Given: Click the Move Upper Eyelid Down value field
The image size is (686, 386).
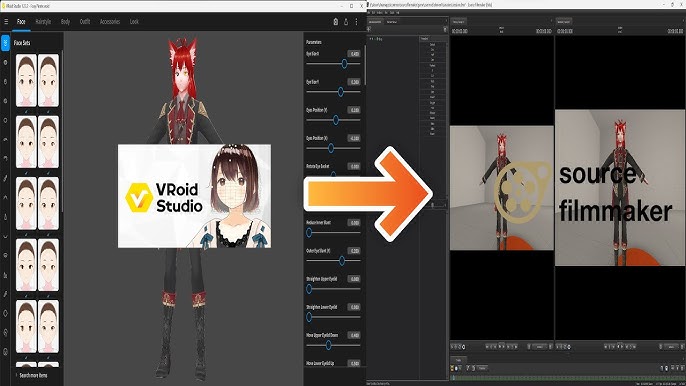Looking at the screenshot, I should tap(354, 335).
